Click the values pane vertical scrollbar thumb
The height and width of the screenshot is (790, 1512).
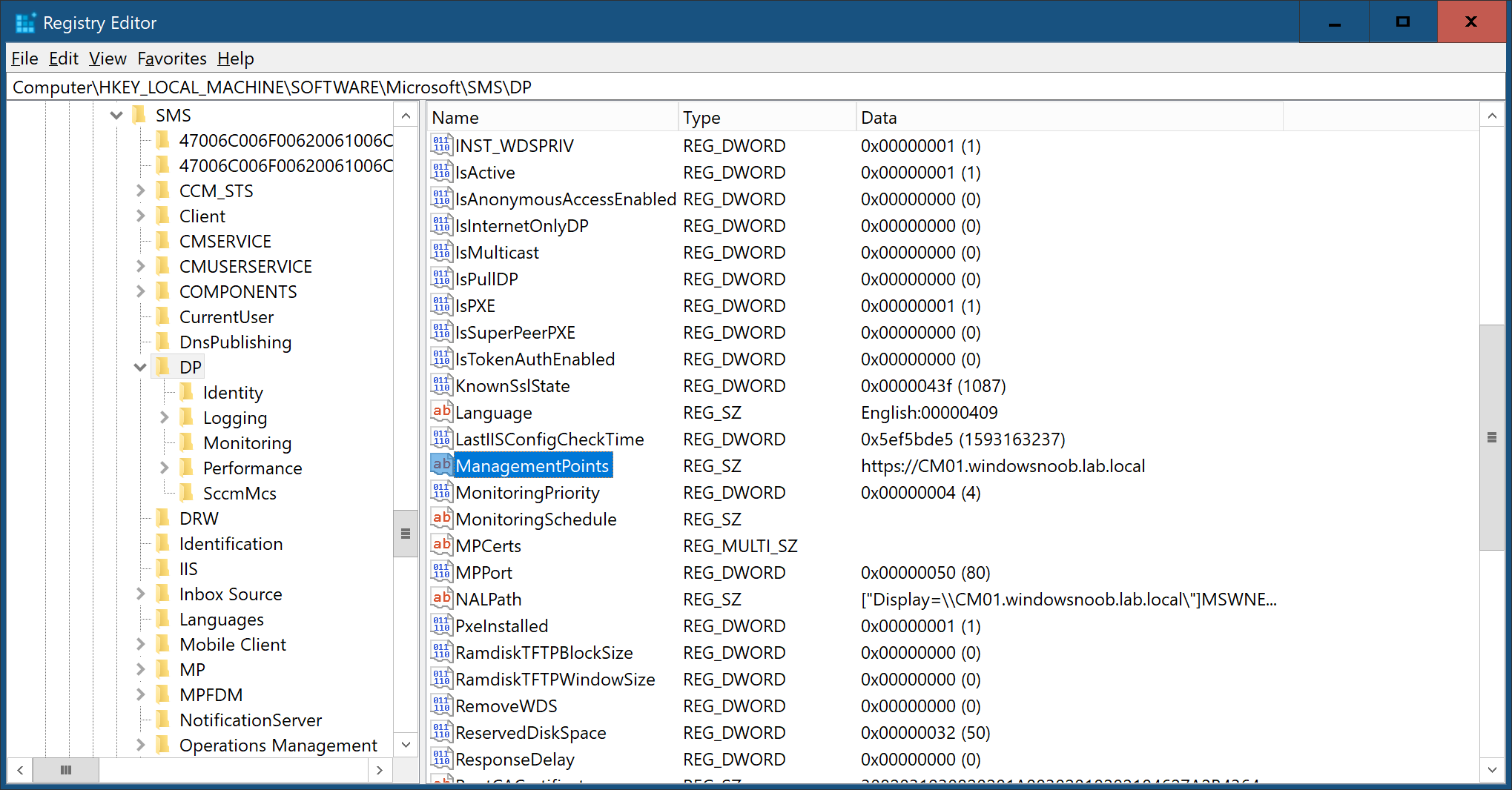[x=1492, y=437]
